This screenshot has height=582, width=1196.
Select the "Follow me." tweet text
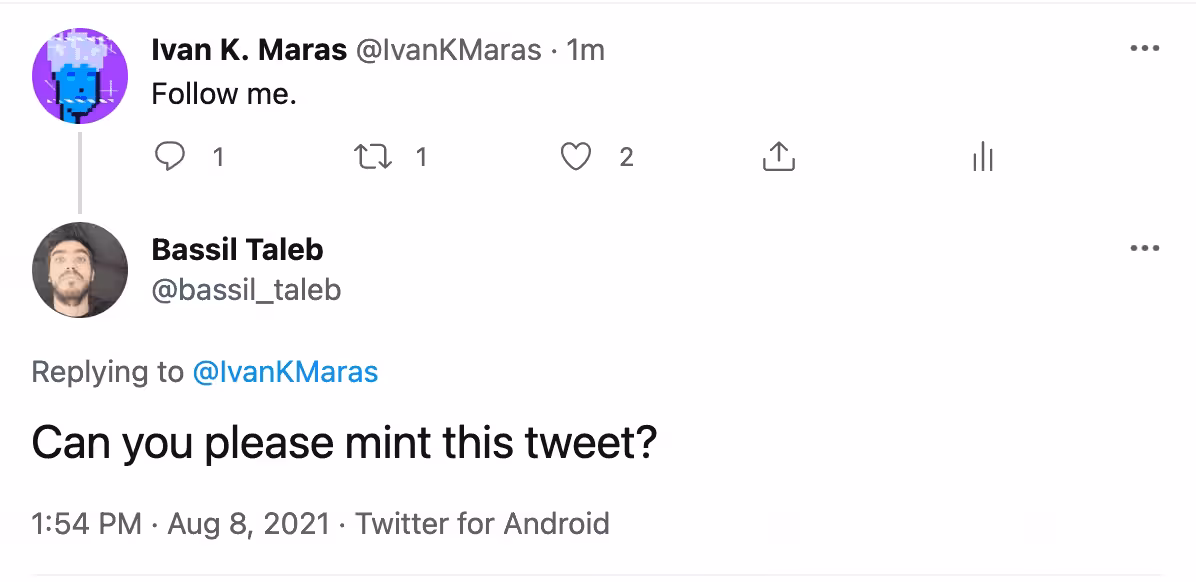pos(223,94)
